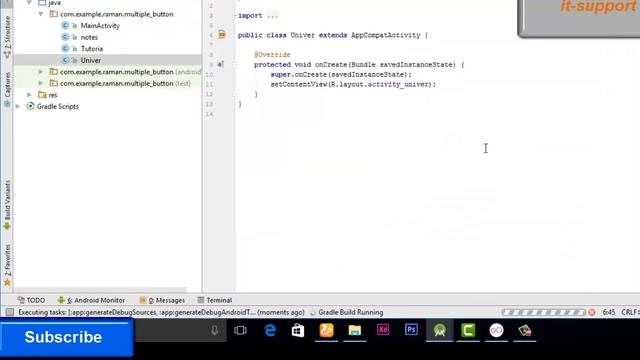The height and width of the screenshot is (360, 640).
Task: Click the Gradle Build Running status text
Action: click(x=351, y=312)
